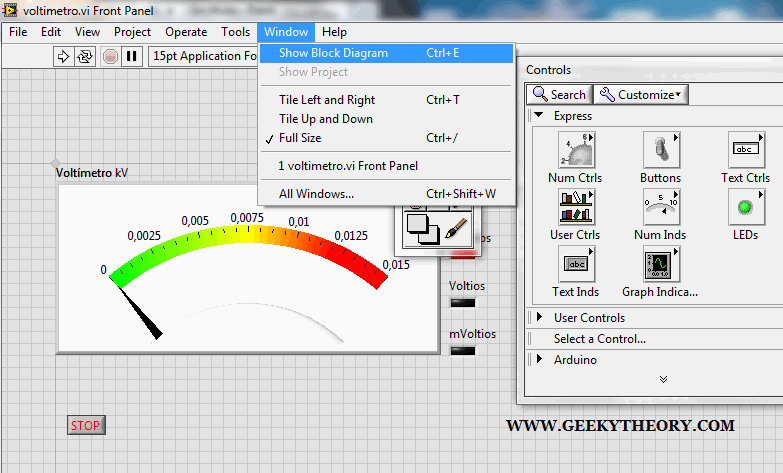This screenshot has height=473, width=783.
Task: Open the Project menu
Action: click(x=132, y=32)
